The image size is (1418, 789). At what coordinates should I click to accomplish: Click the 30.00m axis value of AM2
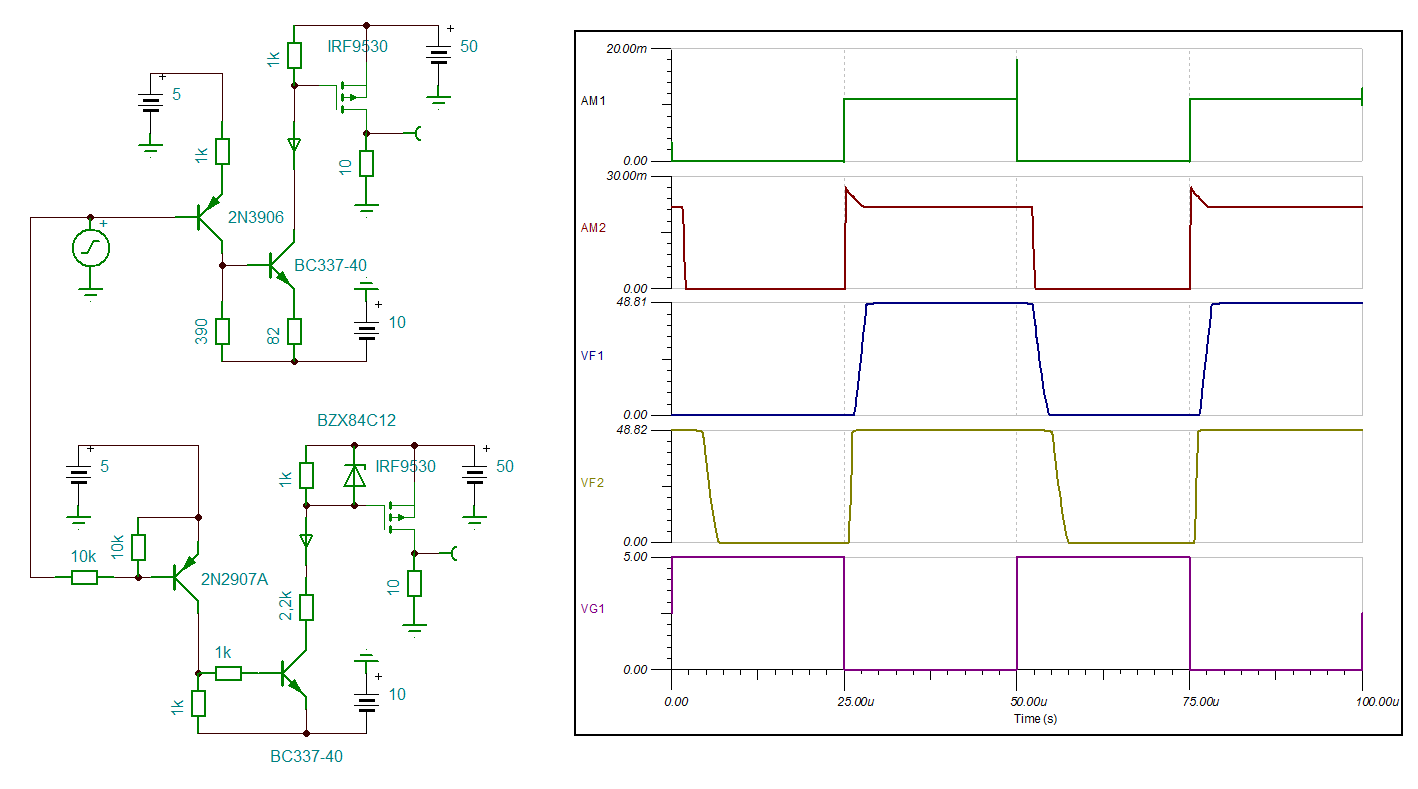coord(628,176)
